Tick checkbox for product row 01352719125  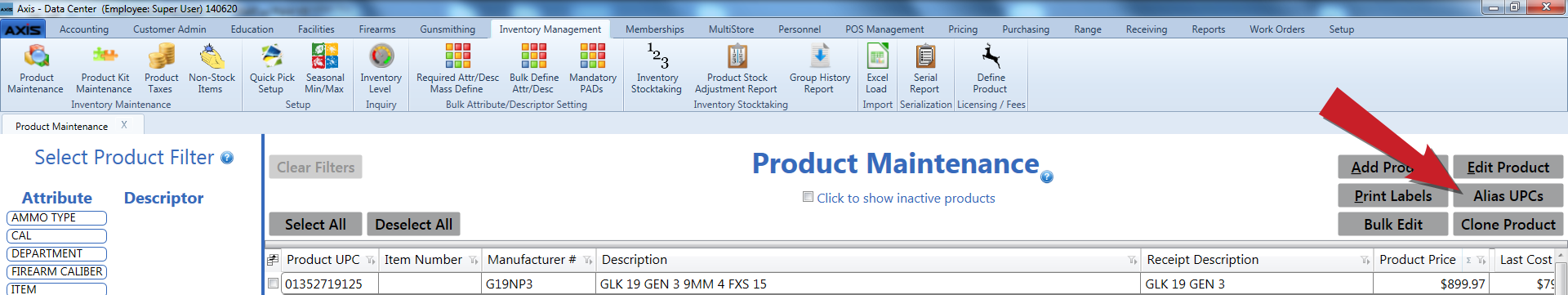pos(274,284)
